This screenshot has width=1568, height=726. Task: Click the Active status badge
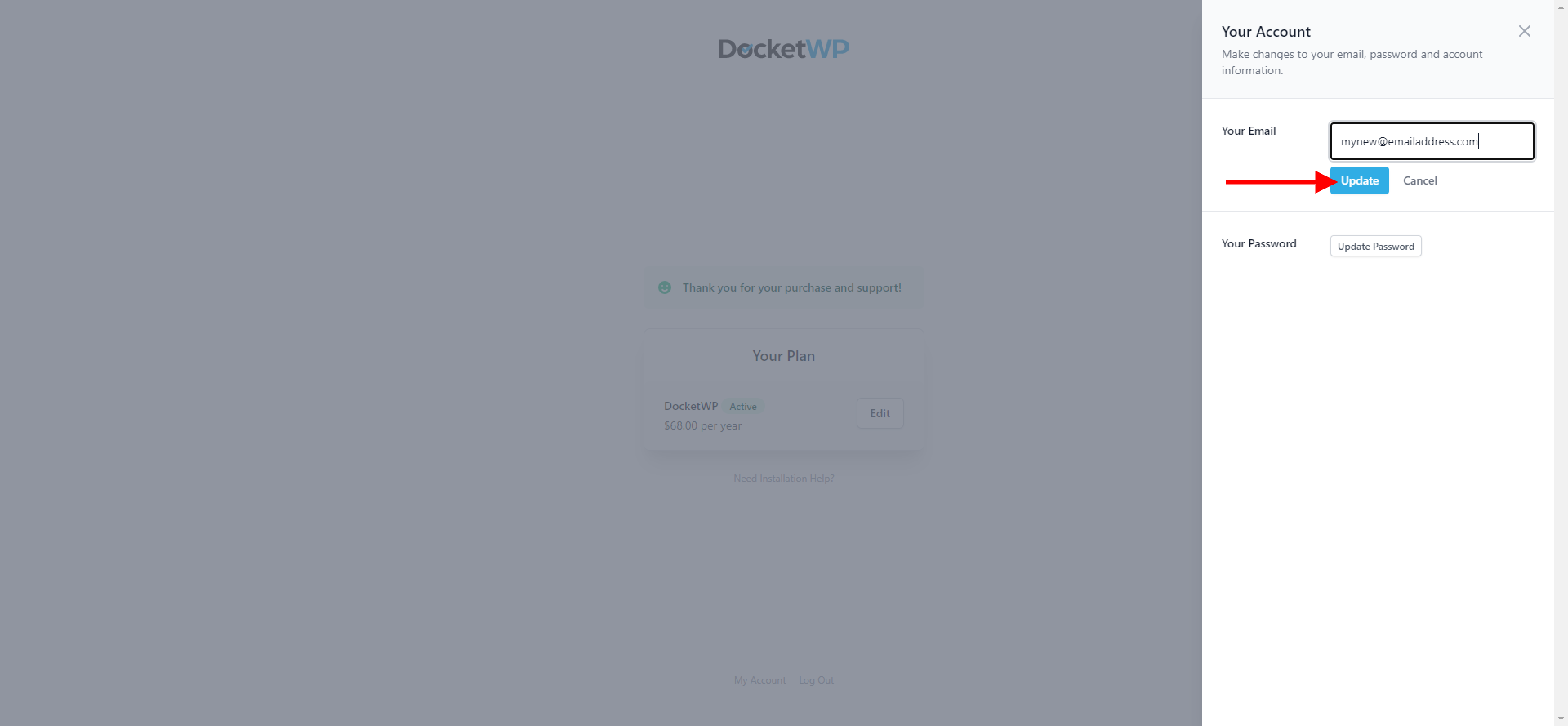[x=743, y=407]
